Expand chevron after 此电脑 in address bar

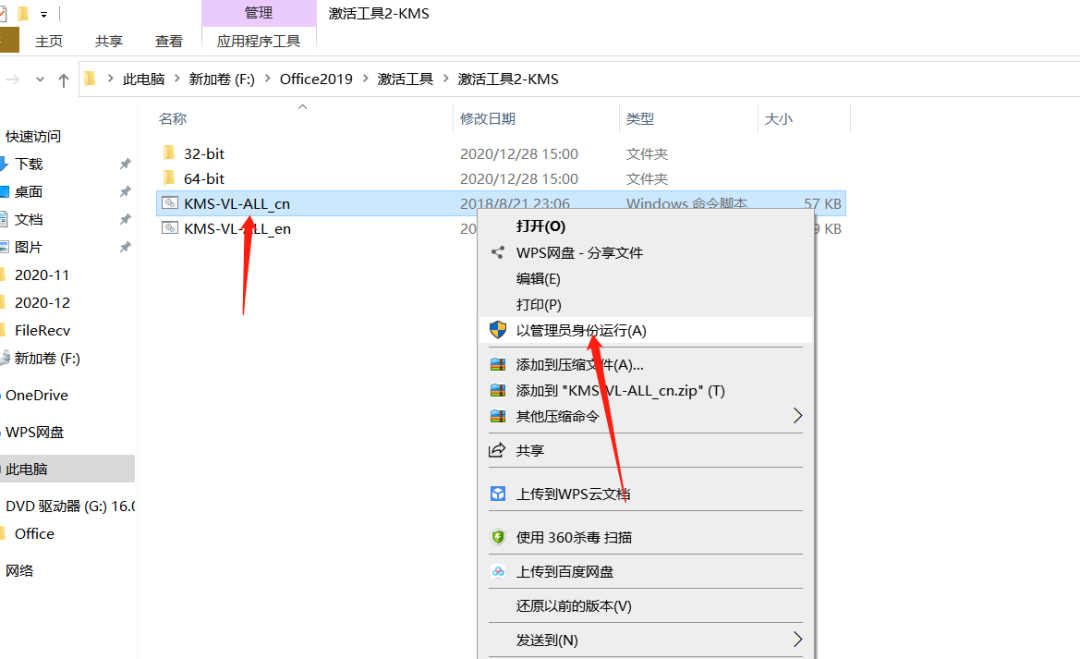[177, 79]
